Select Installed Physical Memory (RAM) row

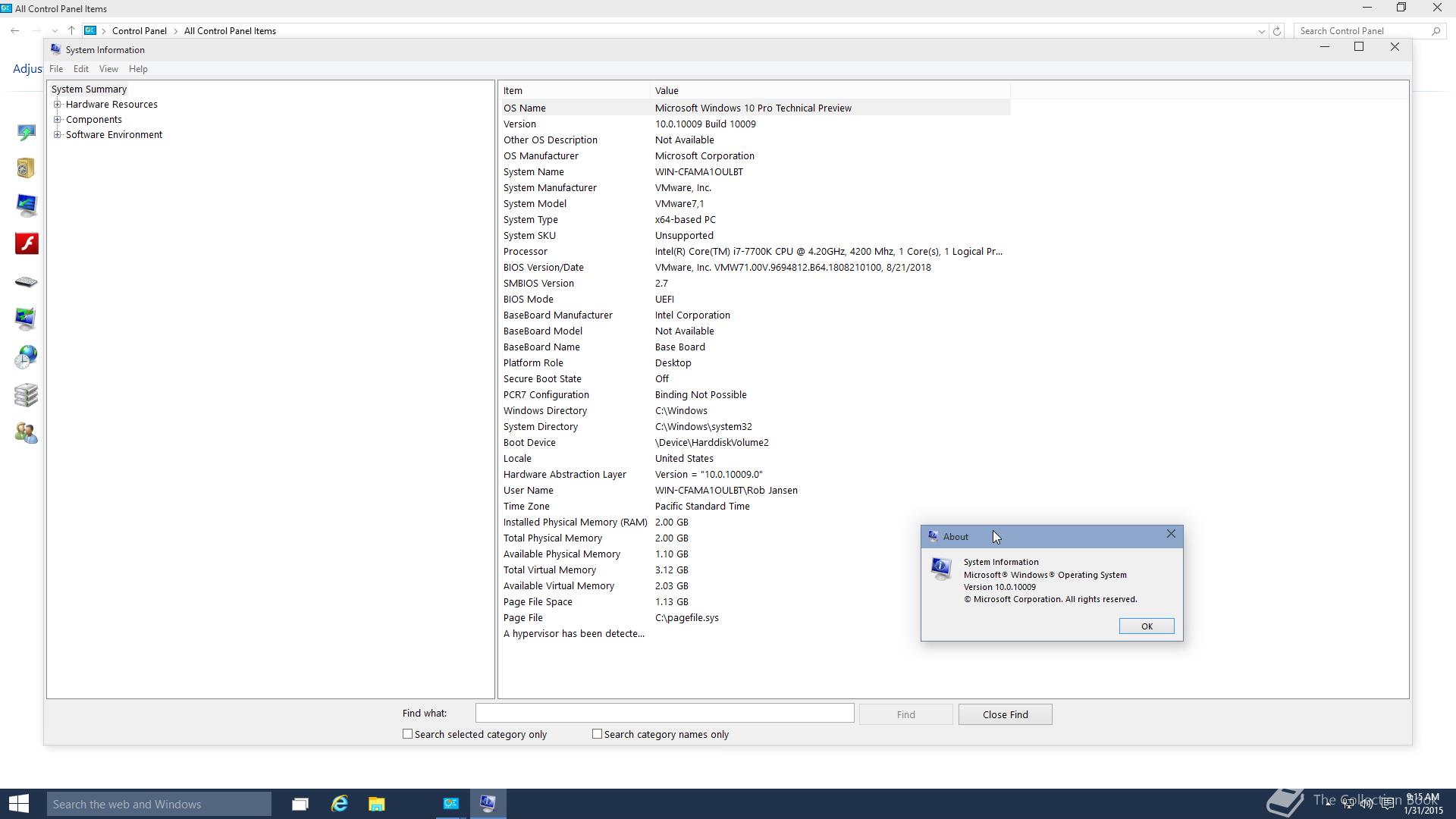[755, 522]
